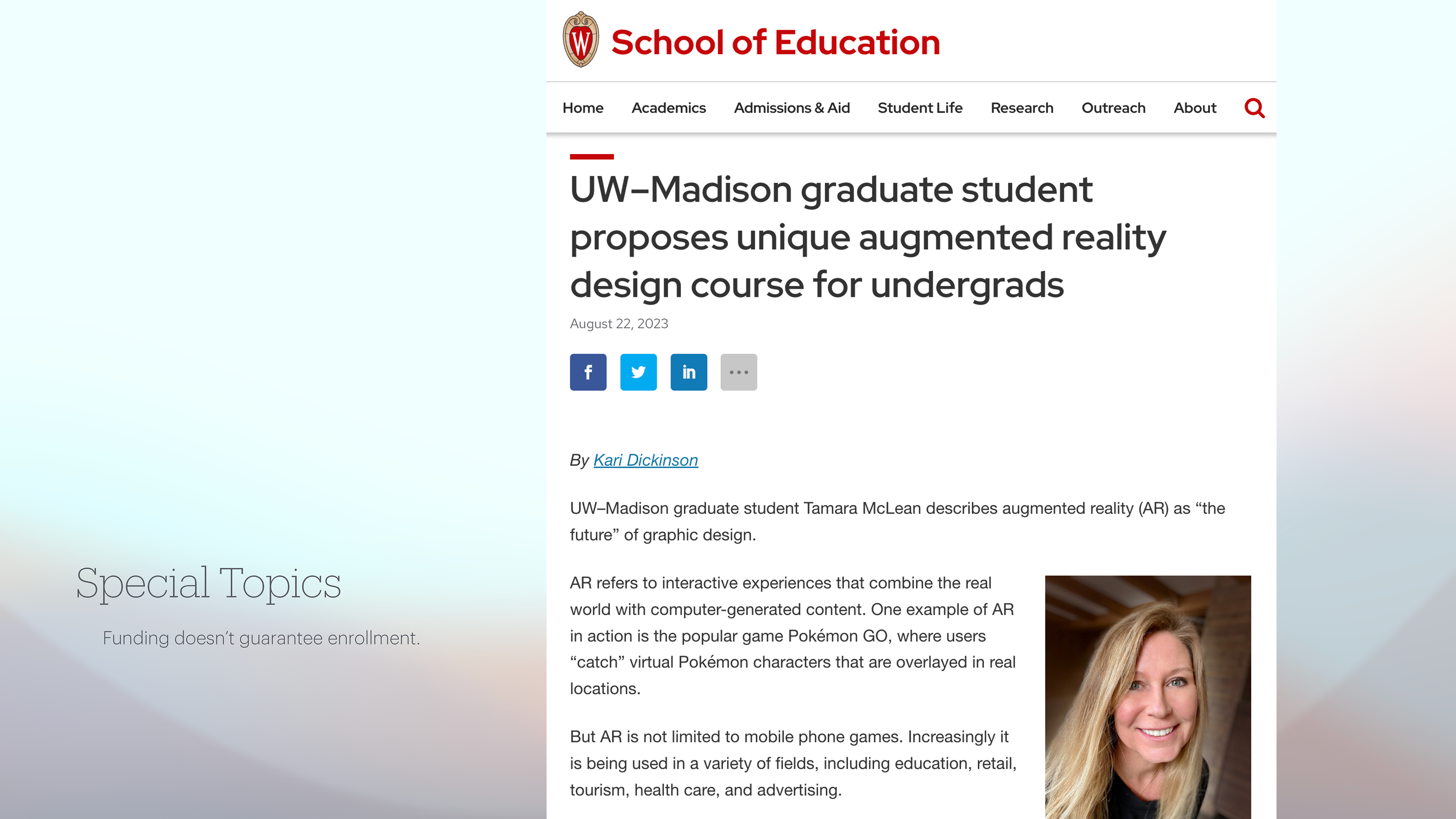Open the Academics menu
This screenshot has height=819, width=1456.
[668, 108]
